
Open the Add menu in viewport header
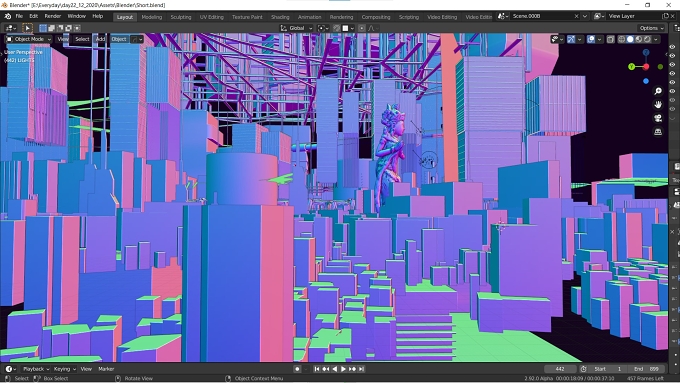(x=100, y=39)
